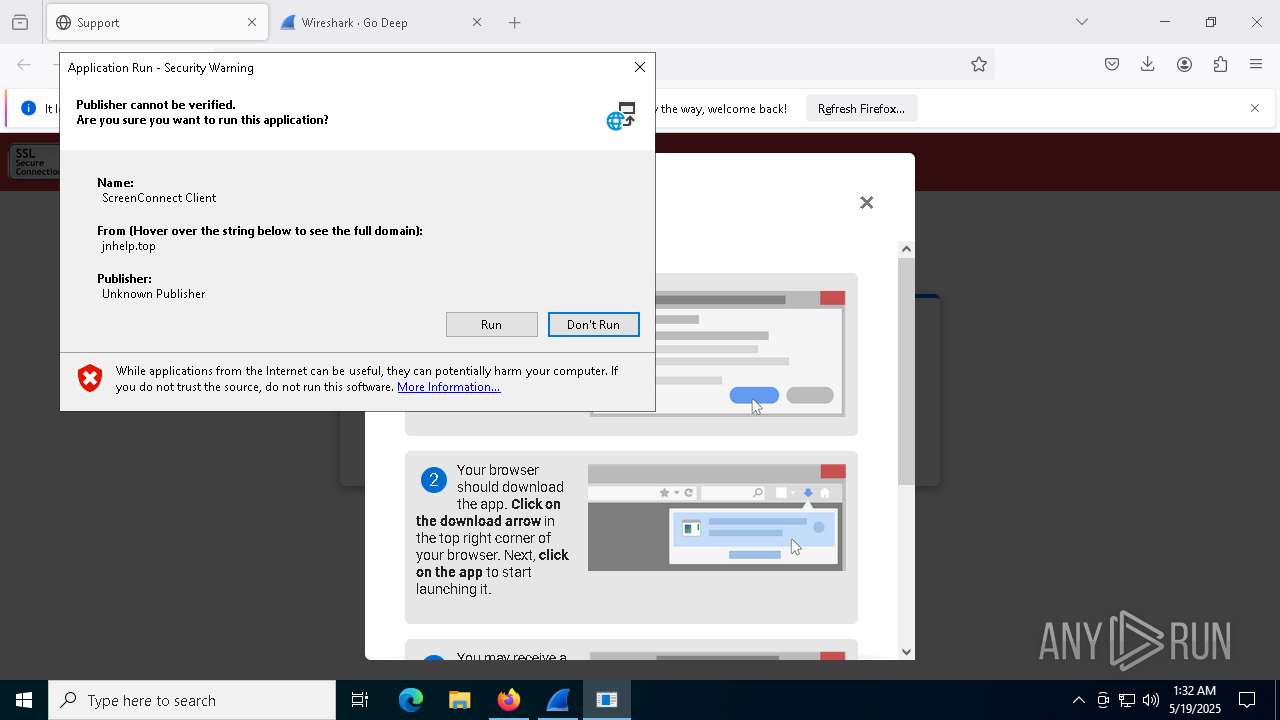Click step 2 download arrow illustration
The width and height of the screenshot is (1280, 720).
tap(716, 518)
